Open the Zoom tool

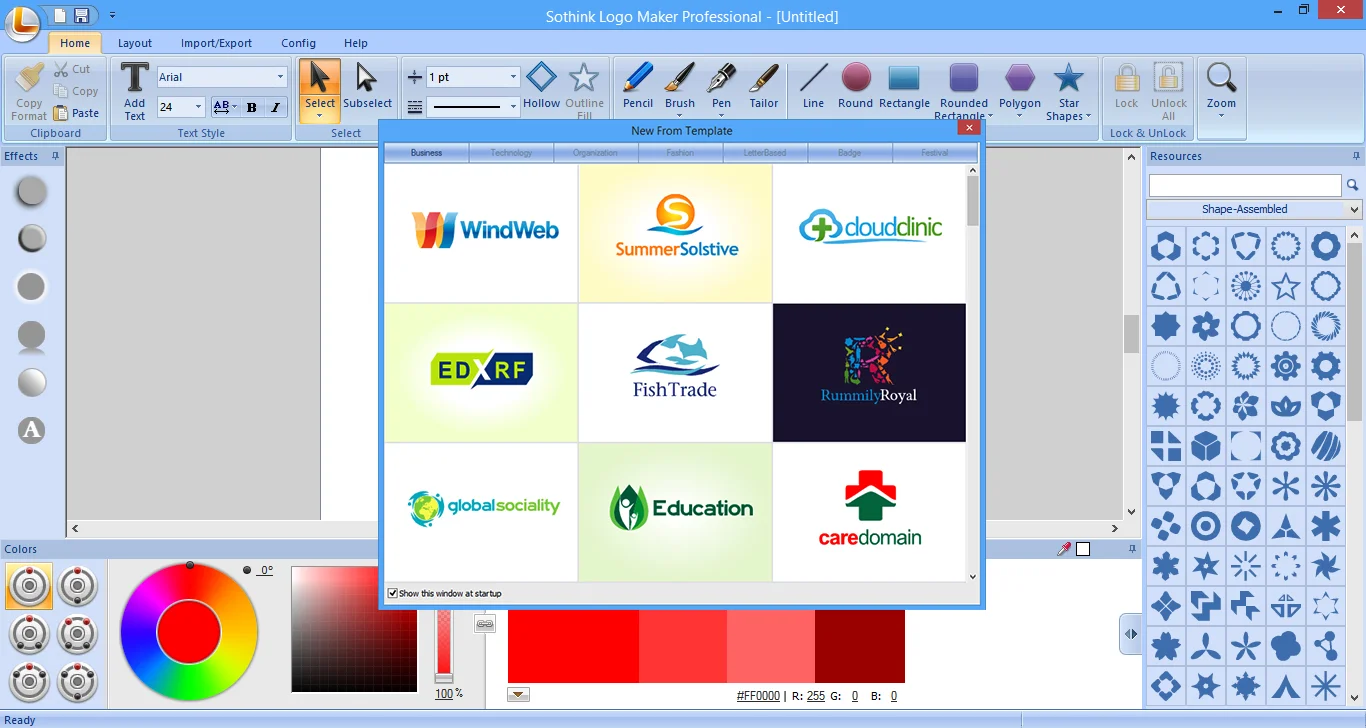[x=1221, y=90]
